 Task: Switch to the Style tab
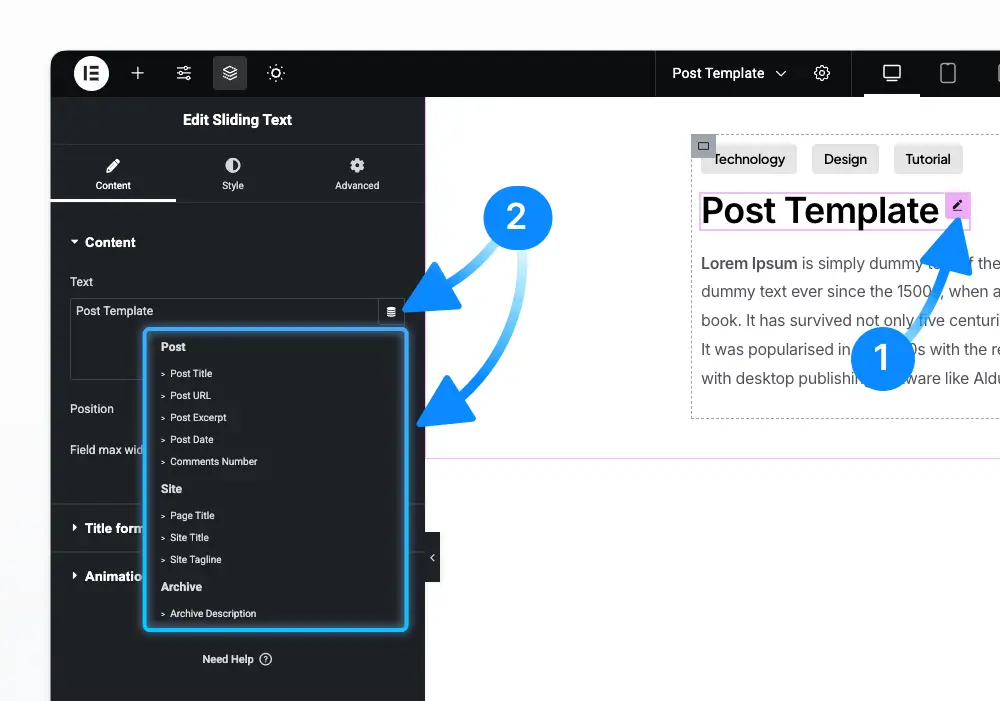233,174
